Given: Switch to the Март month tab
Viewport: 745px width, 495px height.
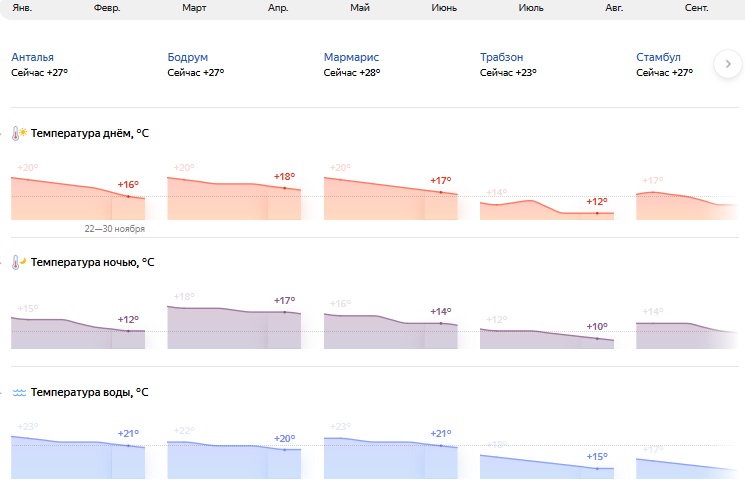Looking at the screenshot, I should 195,8.
